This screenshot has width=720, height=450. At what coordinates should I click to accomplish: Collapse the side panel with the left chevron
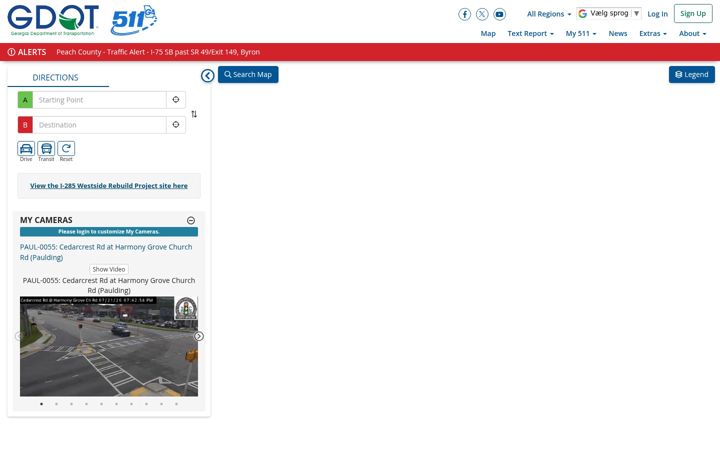(208, 76)
